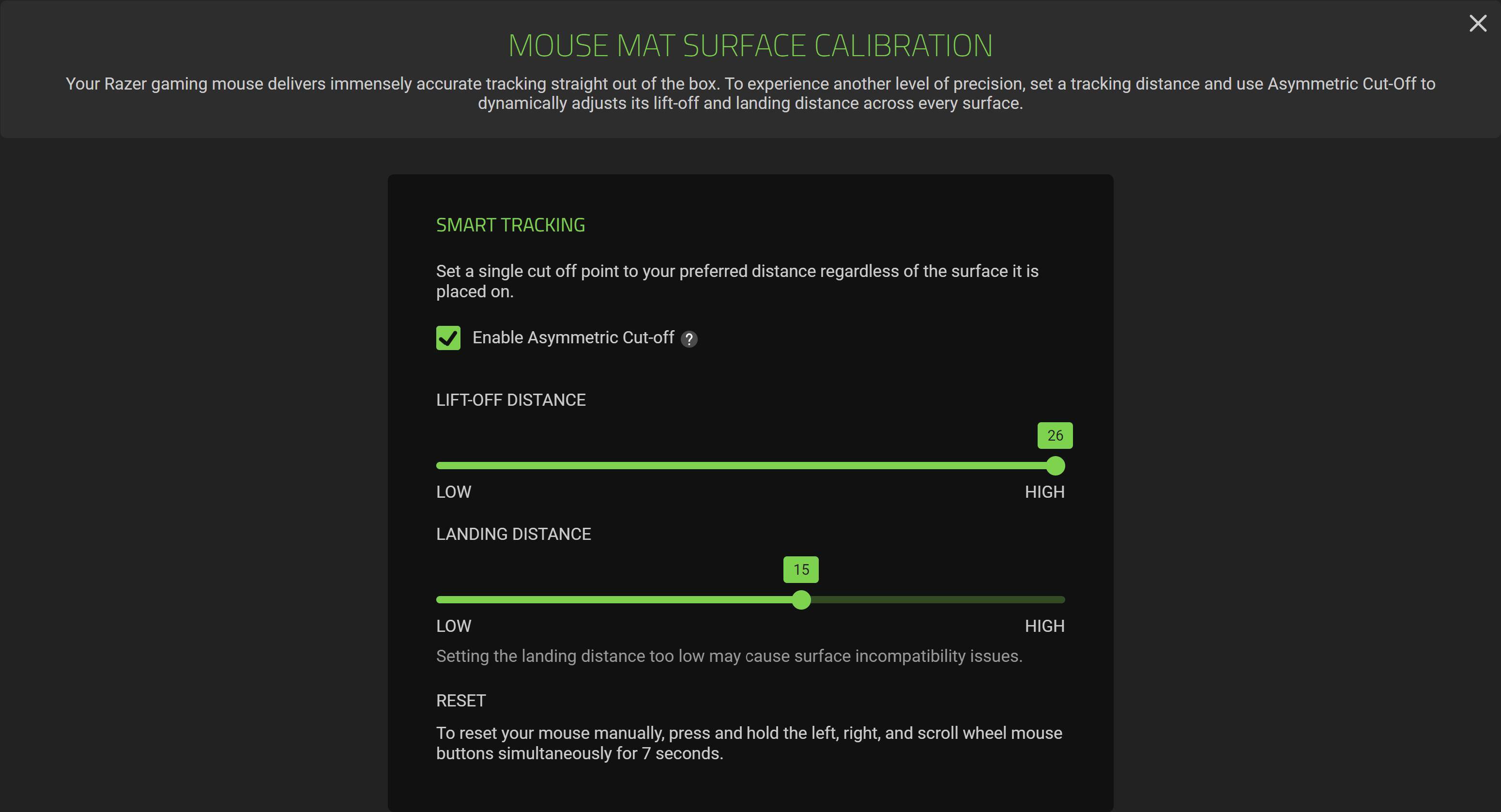This screenshot has height=812, width=1501.
Task: Click the SMART TRACKING heading
Action: (510, 226)
